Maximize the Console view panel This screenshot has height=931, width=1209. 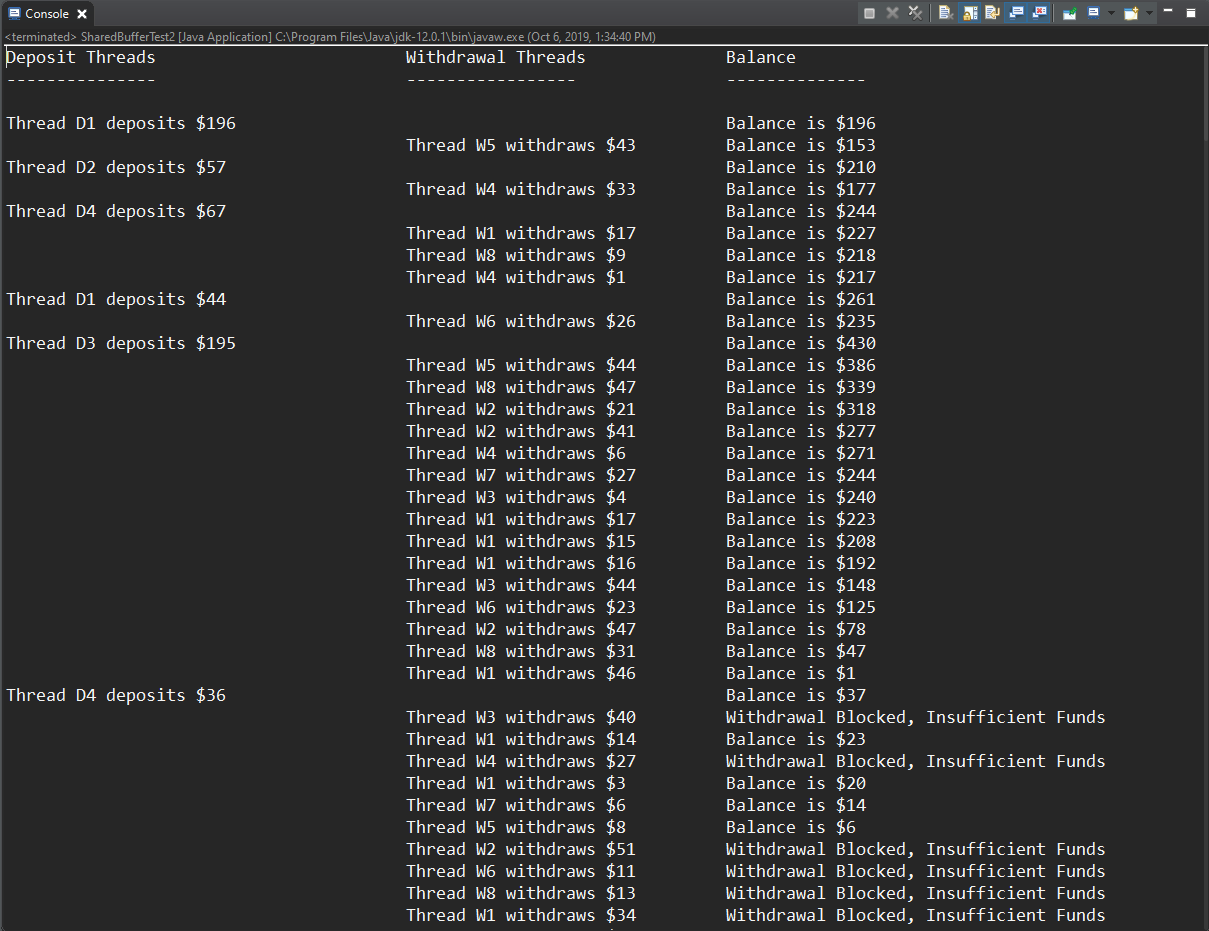click(1191, 13)
